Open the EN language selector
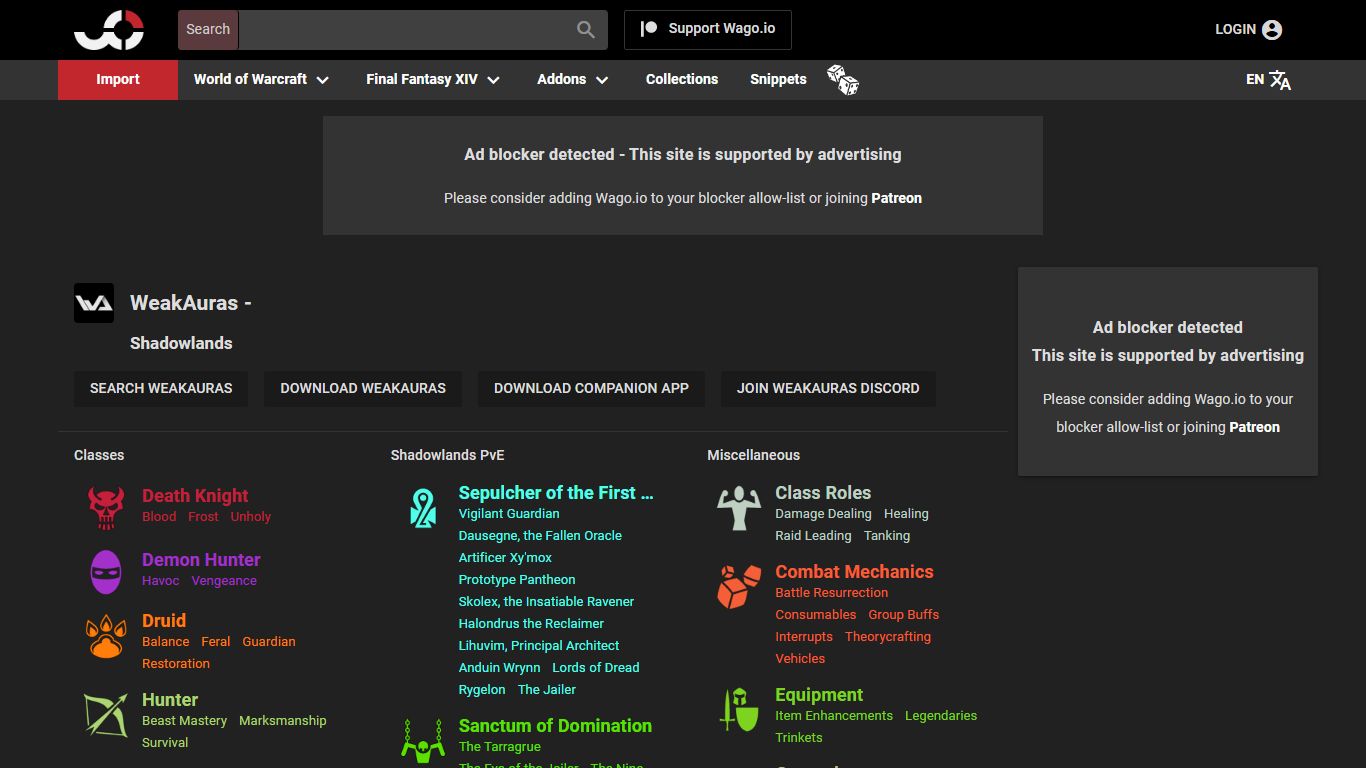The image size is (1366, 768). point(1268,80)
